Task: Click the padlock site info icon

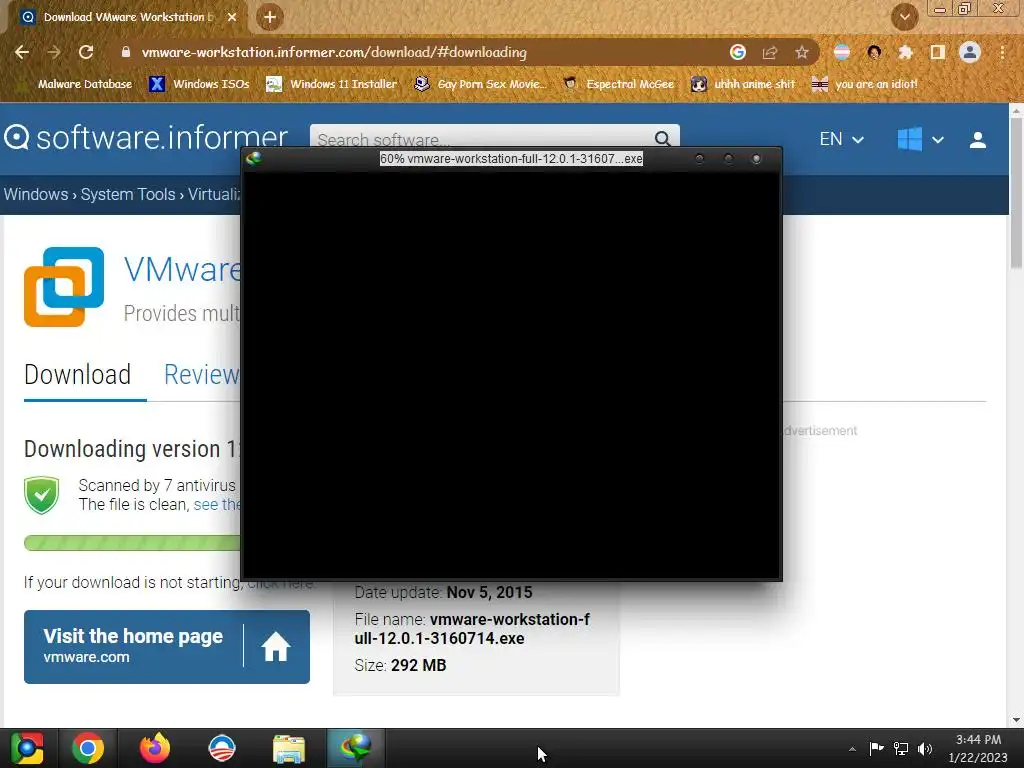Action: point(125,52)
